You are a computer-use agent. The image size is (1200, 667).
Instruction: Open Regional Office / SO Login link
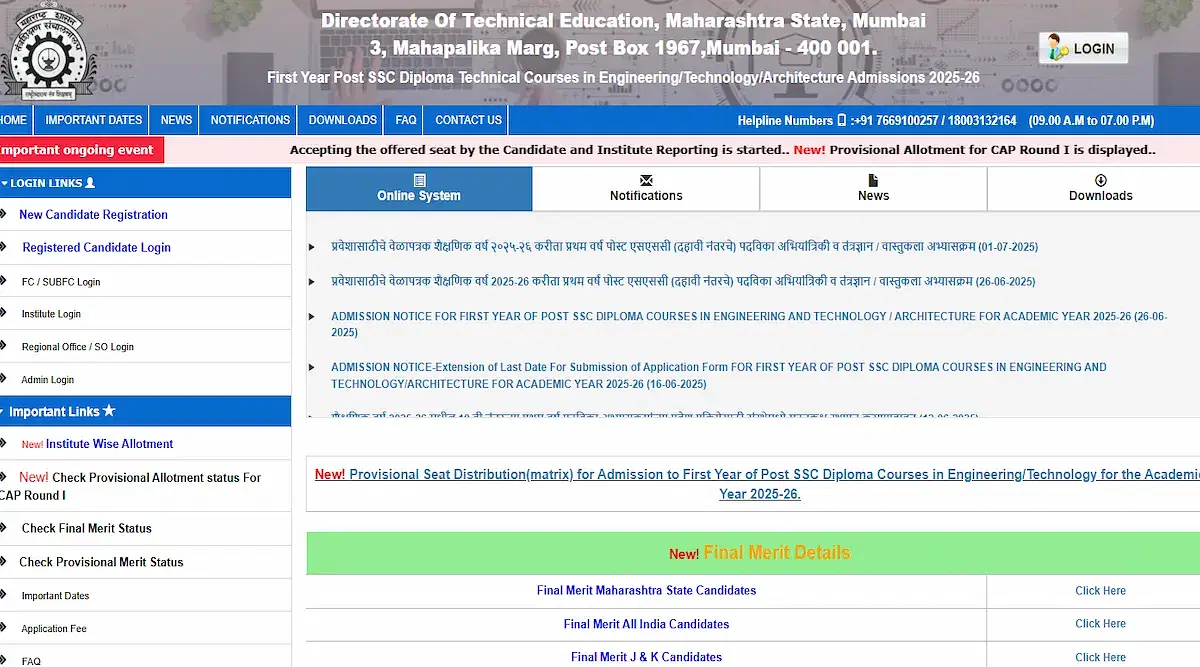click(78, 347)
